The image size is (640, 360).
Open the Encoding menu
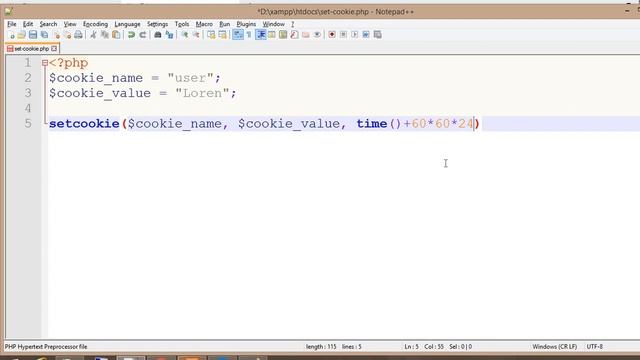[x=95, y=24]
